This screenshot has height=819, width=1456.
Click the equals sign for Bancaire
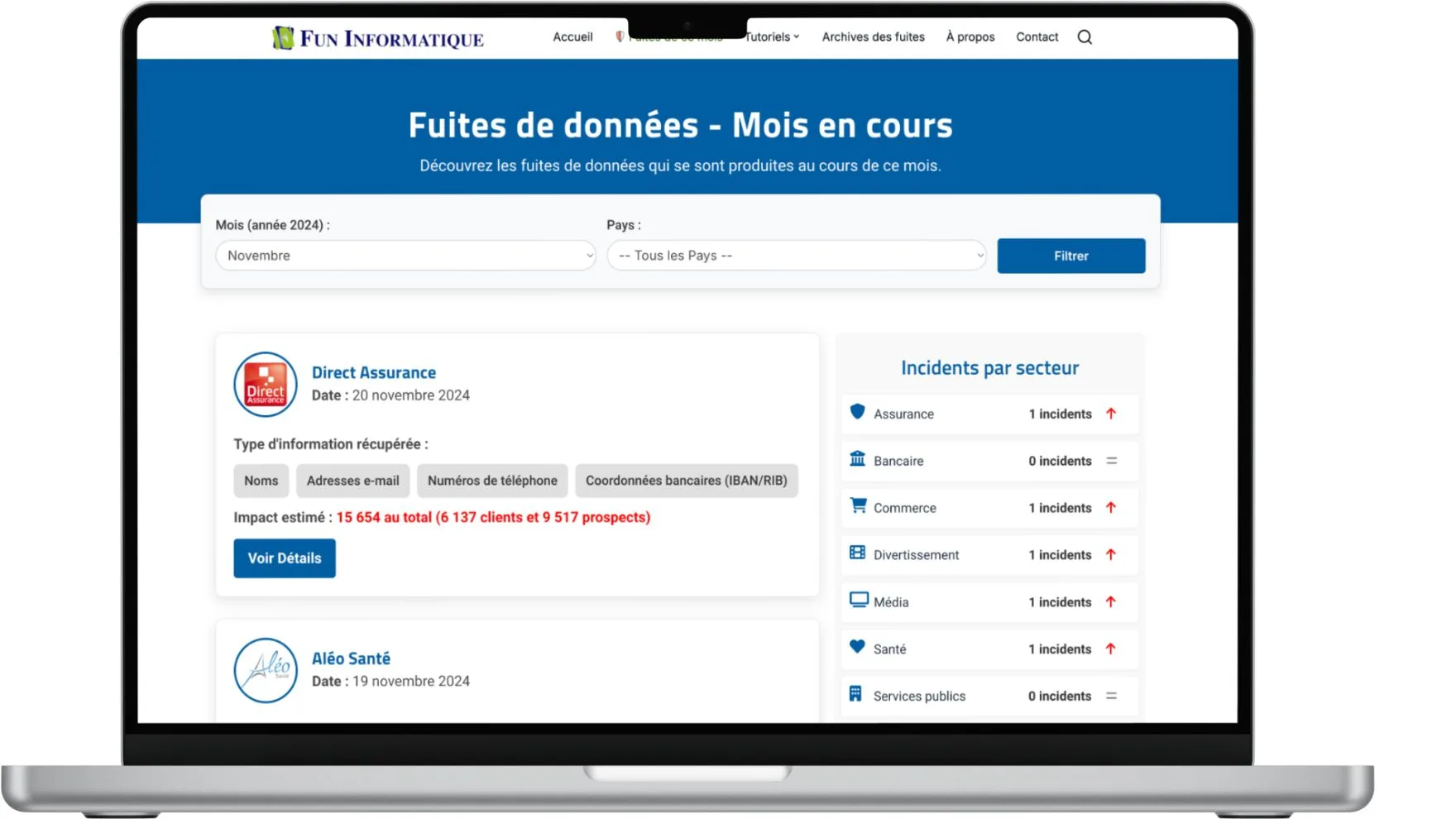[1112, 461]
